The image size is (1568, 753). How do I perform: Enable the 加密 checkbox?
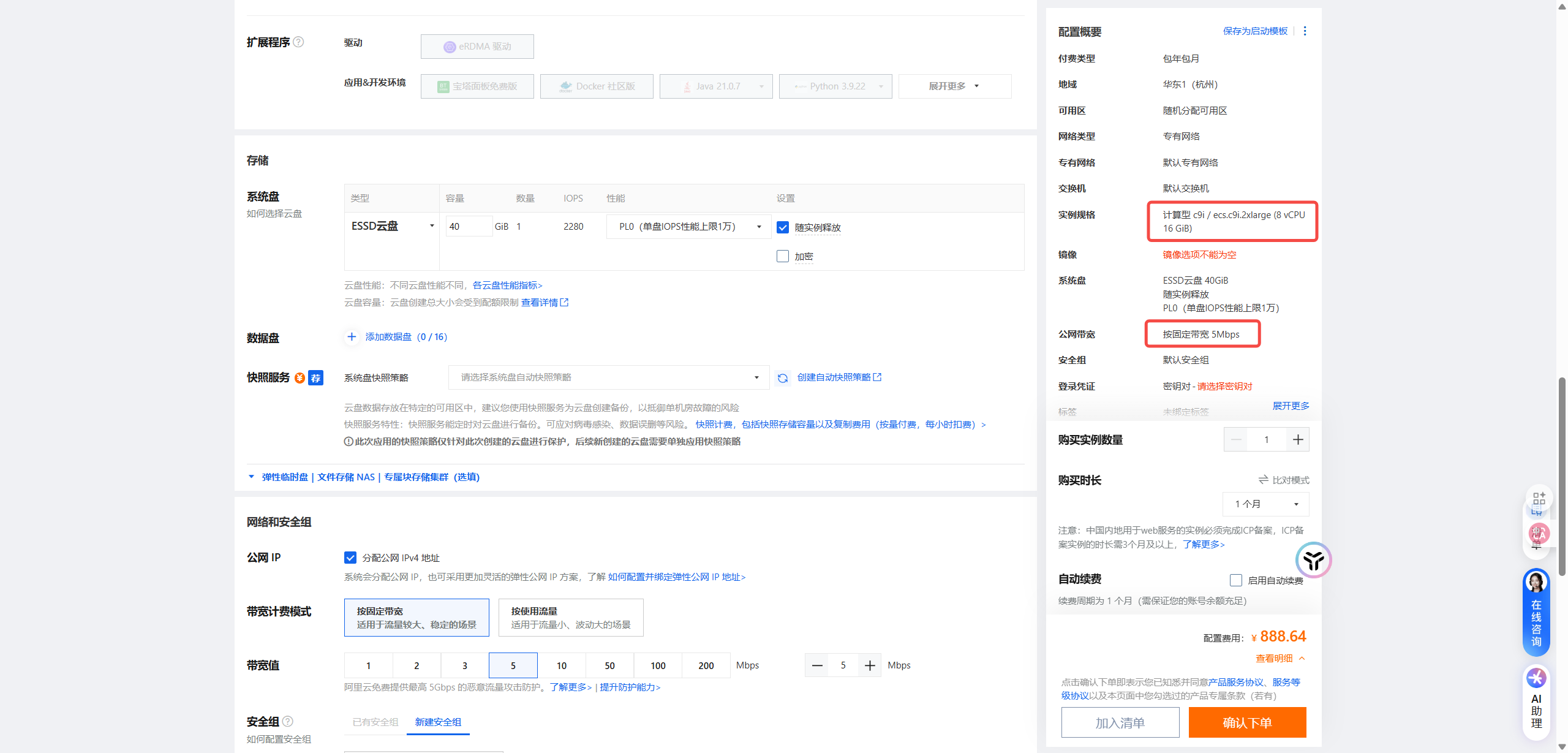(x=783, y=256)
